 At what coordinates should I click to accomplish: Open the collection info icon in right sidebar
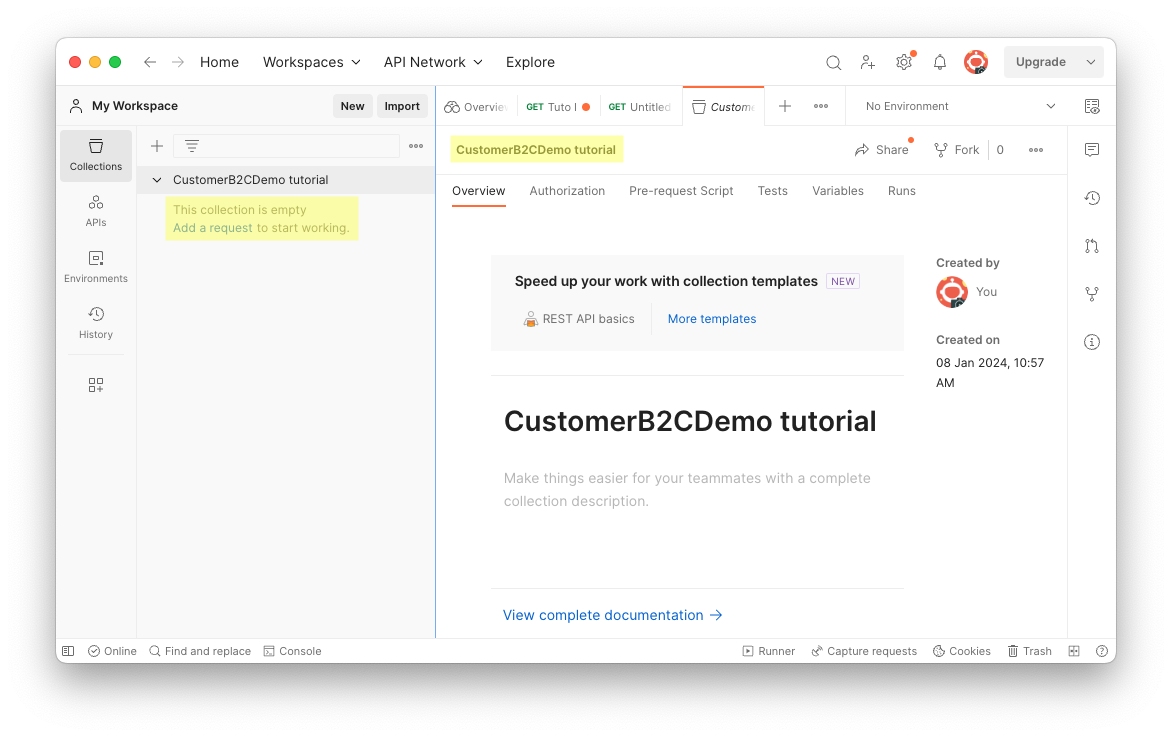(x=1092, y=342)
